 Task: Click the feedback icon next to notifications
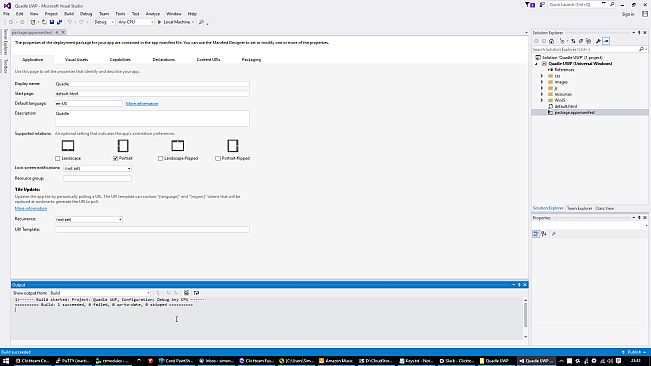click(x=542, y=5)
